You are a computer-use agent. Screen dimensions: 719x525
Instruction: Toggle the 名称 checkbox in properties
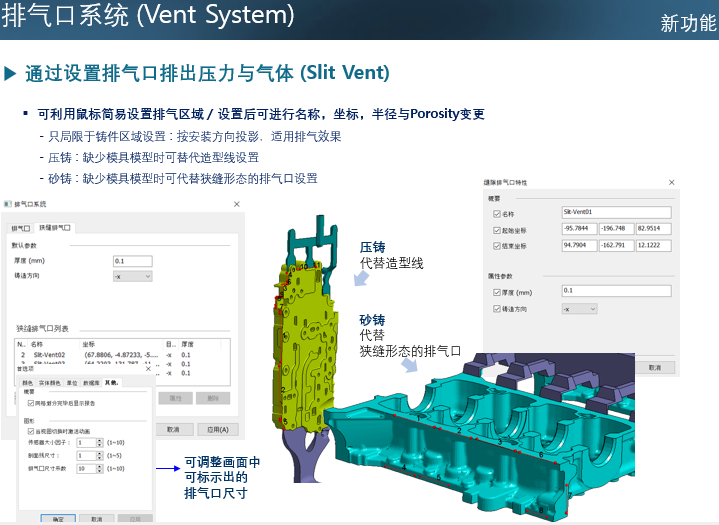point(497,213)
